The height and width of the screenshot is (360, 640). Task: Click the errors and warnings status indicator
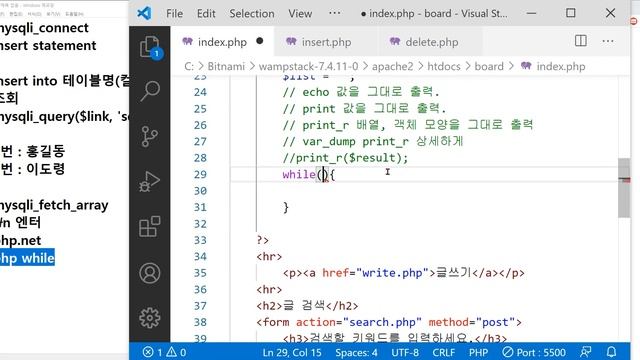(x=164, y=352)
